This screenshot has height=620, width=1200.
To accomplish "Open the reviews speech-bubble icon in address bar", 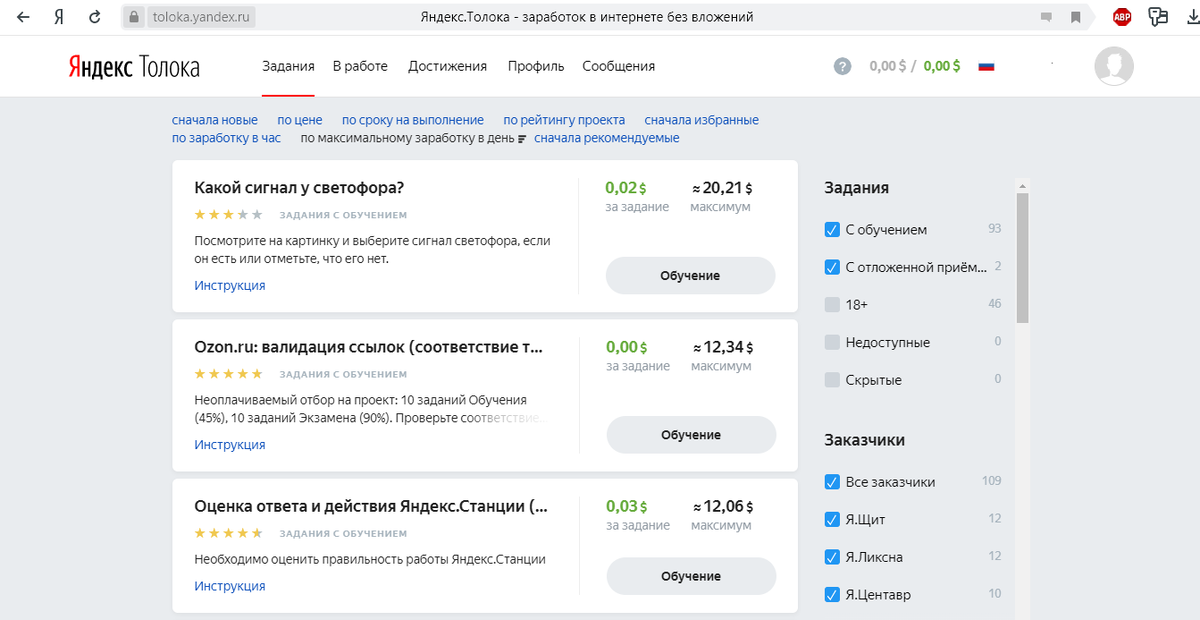I will pos(1047,17).
